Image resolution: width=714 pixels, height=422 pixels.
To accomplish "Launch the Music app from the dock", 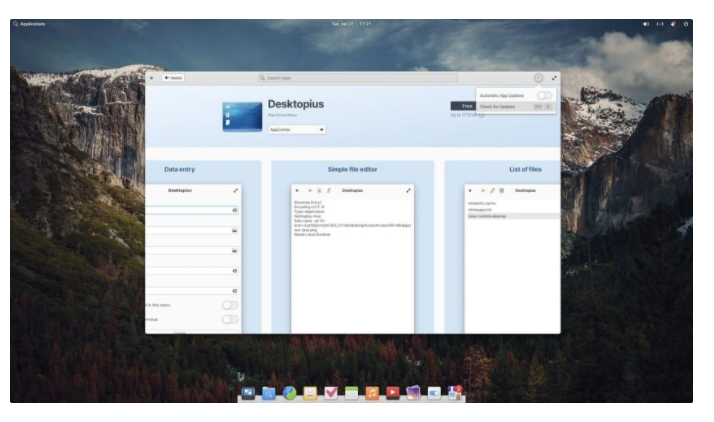I will click(372, 393).
